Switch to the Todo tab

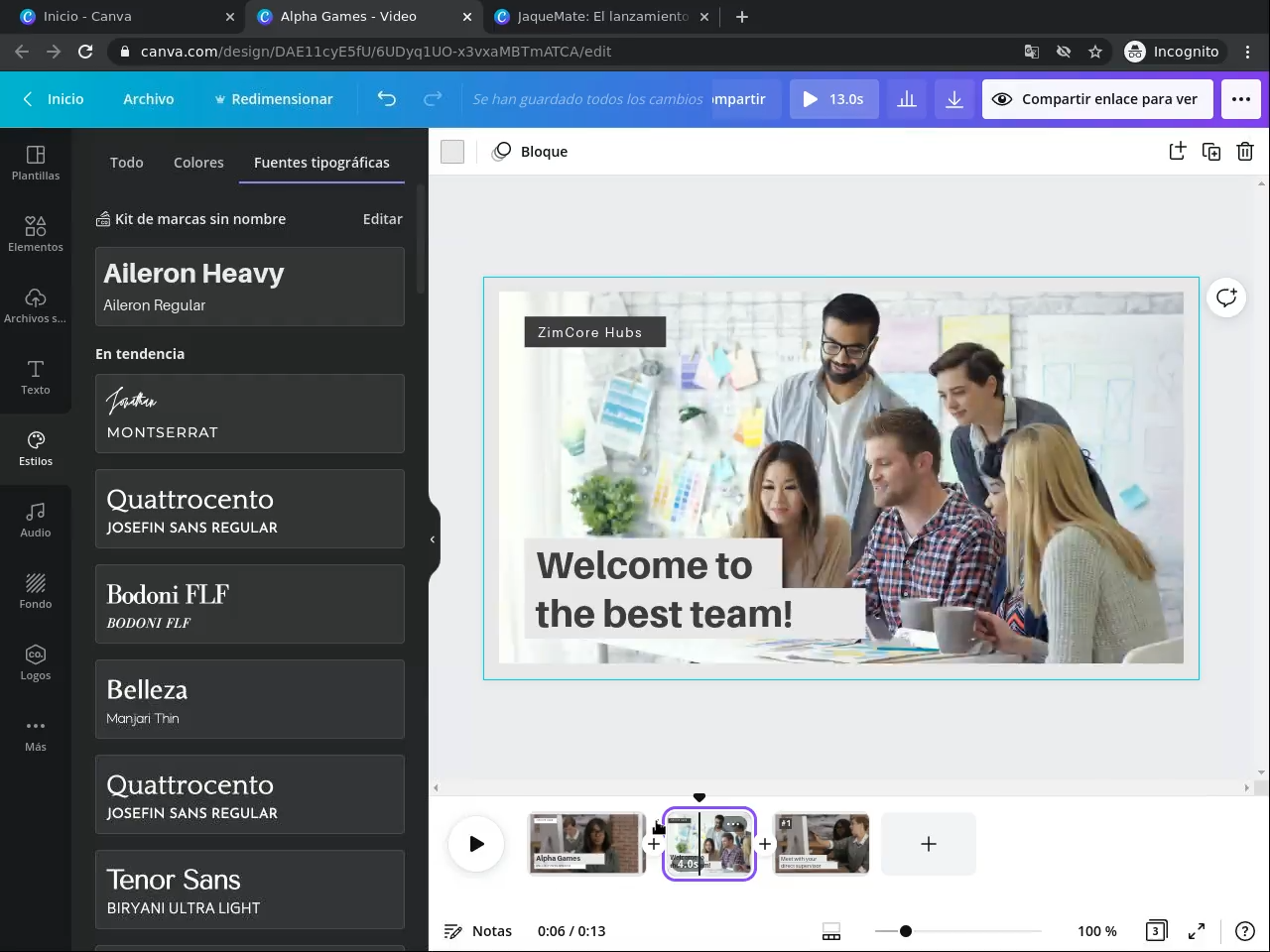127,163
